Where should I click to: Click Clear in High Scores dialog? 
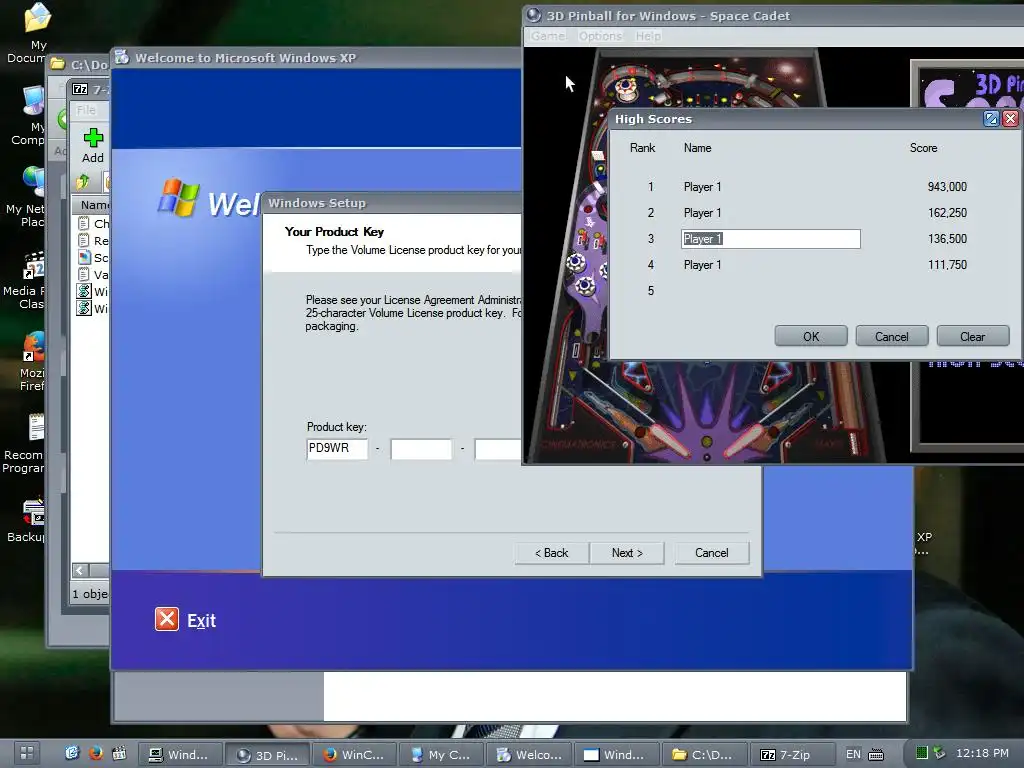(972, 336)
